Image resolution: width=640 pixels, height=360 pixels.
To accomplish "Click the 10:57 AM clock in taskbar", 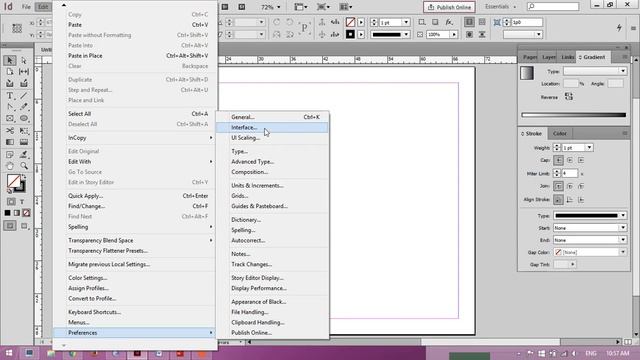I will point(617,353).
